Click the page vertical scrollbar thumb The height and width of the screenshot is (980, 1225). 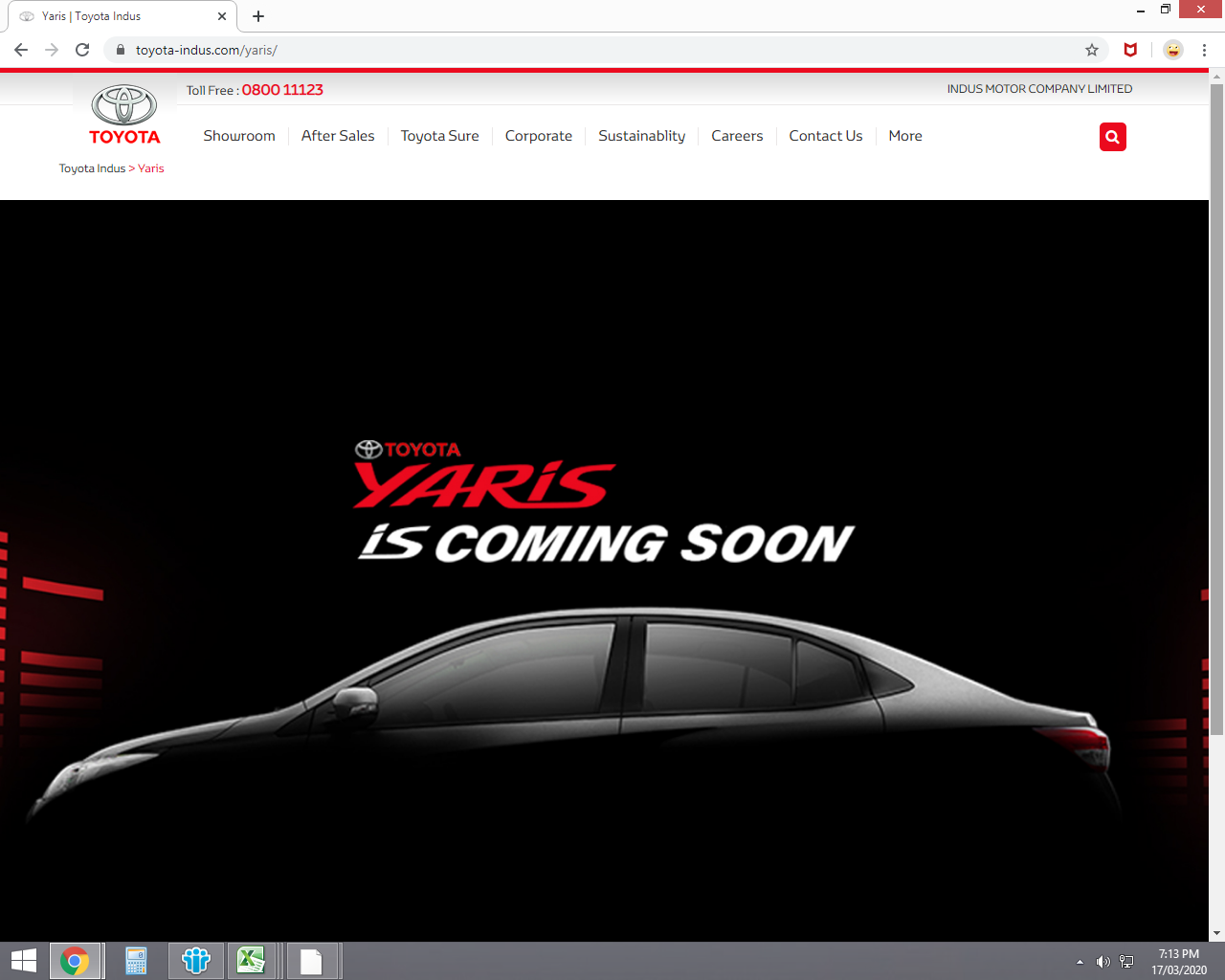coord(1216,410)
